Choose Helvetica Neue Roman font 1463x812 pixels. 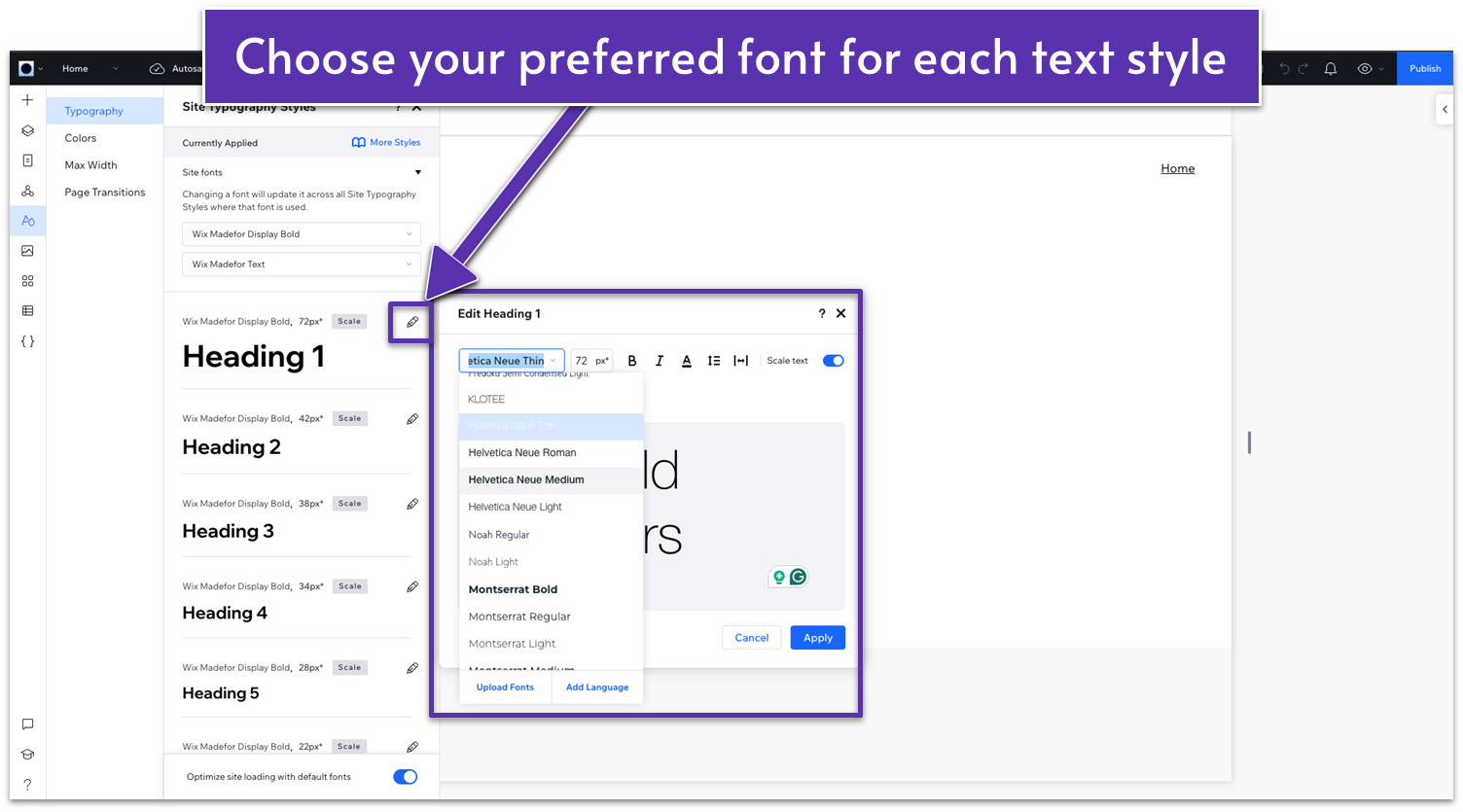tap(552, 453)
